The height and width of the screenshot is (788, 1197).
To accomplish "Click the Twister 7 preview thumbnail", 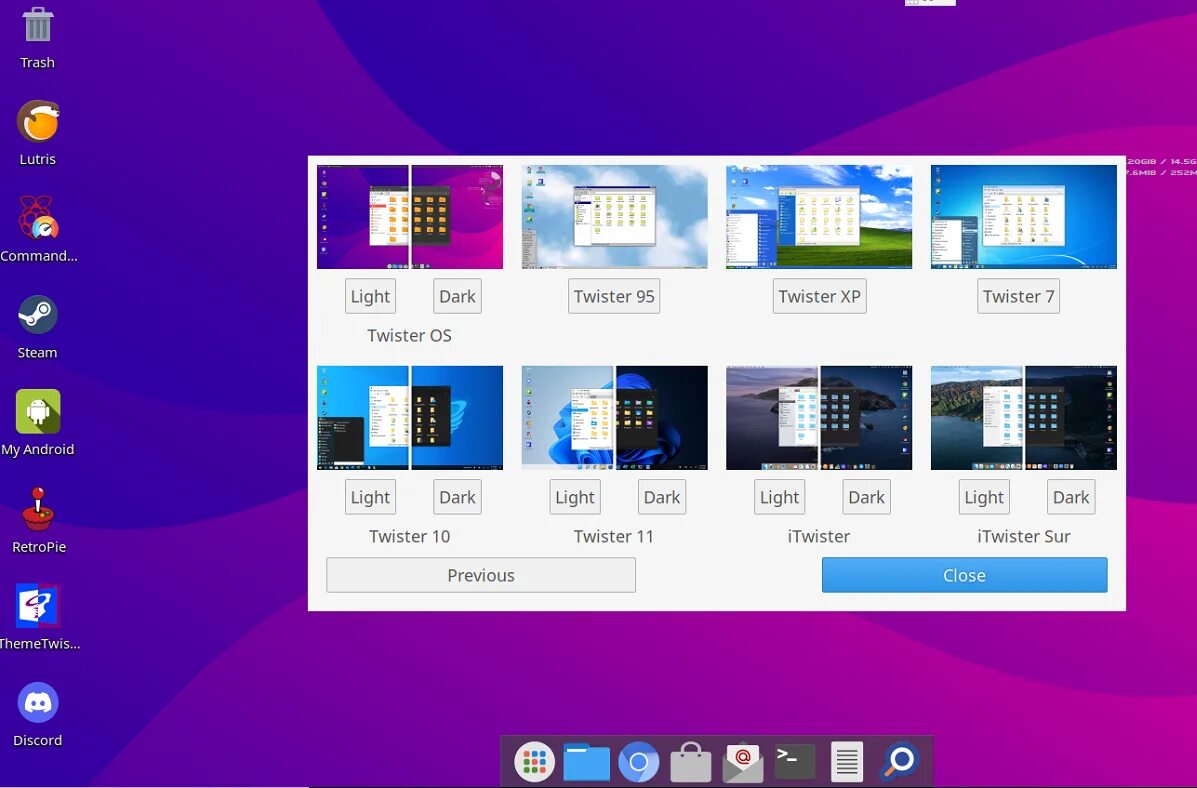I will pos(1024,217).
